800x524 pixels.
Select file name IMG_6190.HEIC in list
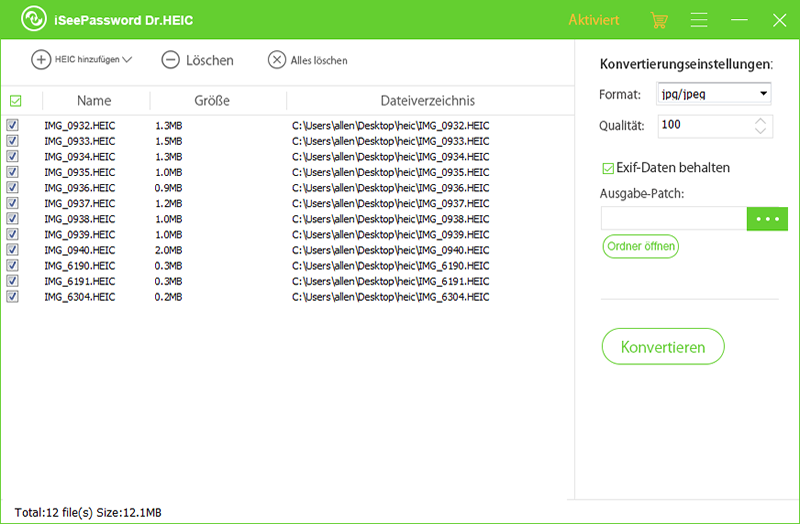[80, 265]
